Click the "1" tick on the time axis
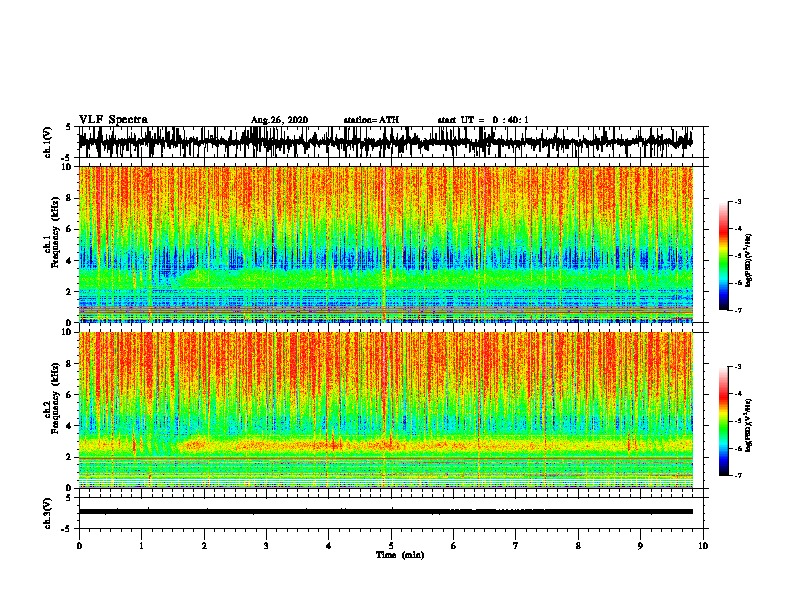This screenshot has height=612, width=792. coord(142,546)
